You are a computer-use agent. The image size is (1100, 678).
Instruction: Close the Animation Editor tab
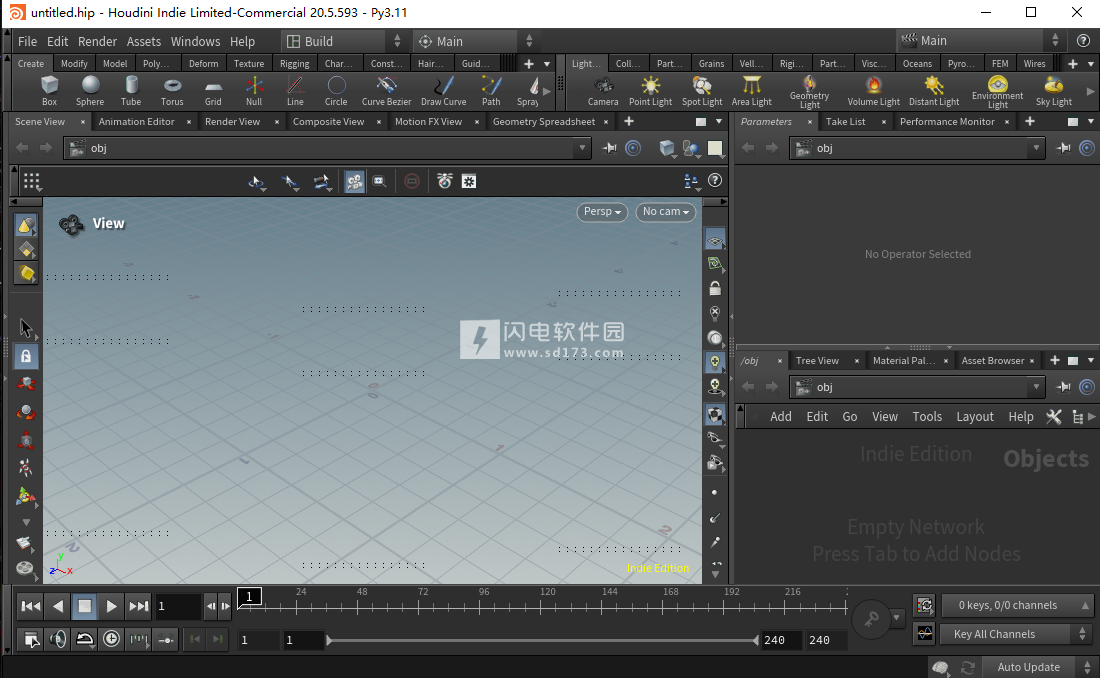coord(189,121)
